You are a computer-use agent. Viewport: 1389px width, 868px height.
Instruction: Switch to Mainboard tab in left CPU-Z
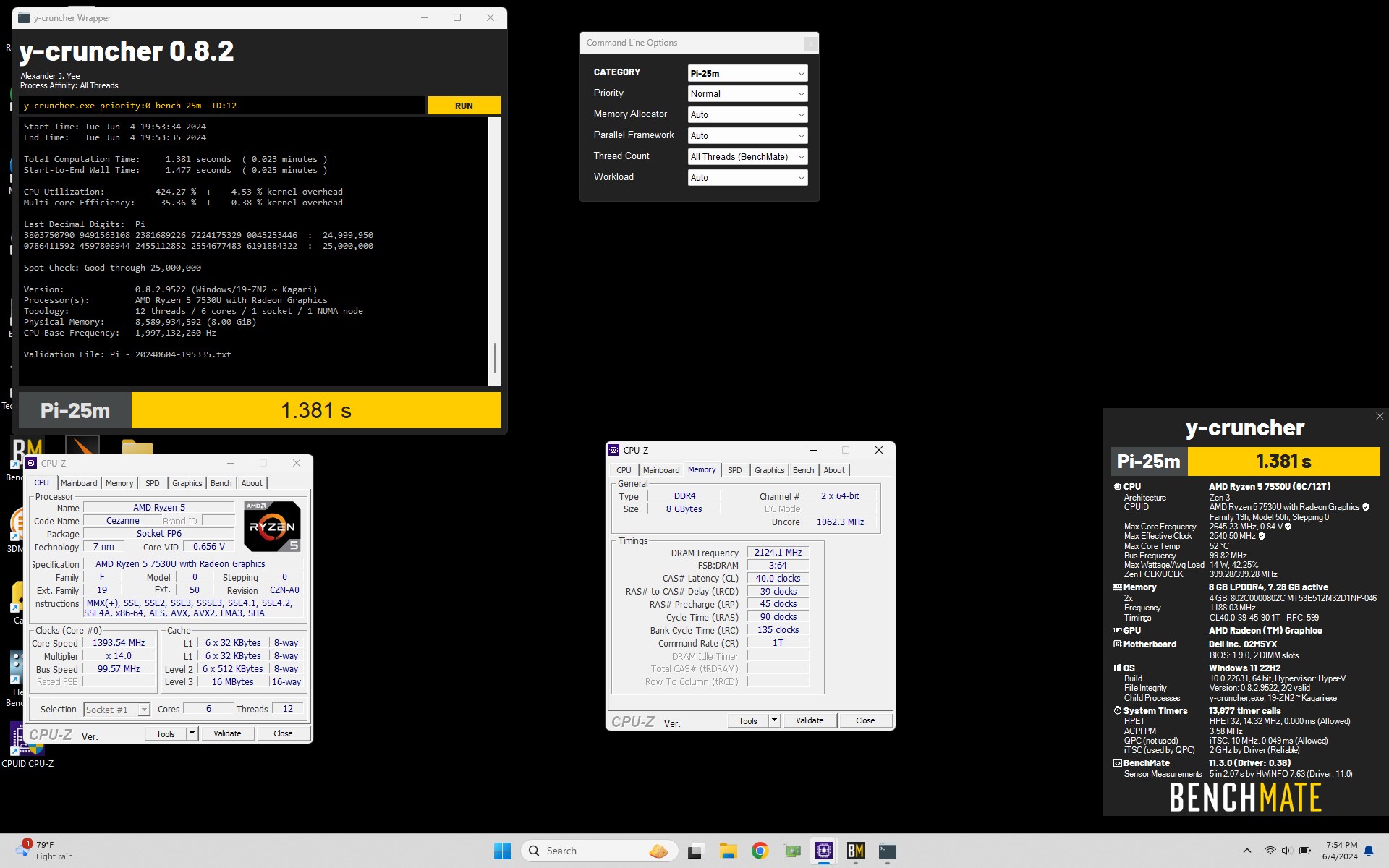[x=79, y=483]
